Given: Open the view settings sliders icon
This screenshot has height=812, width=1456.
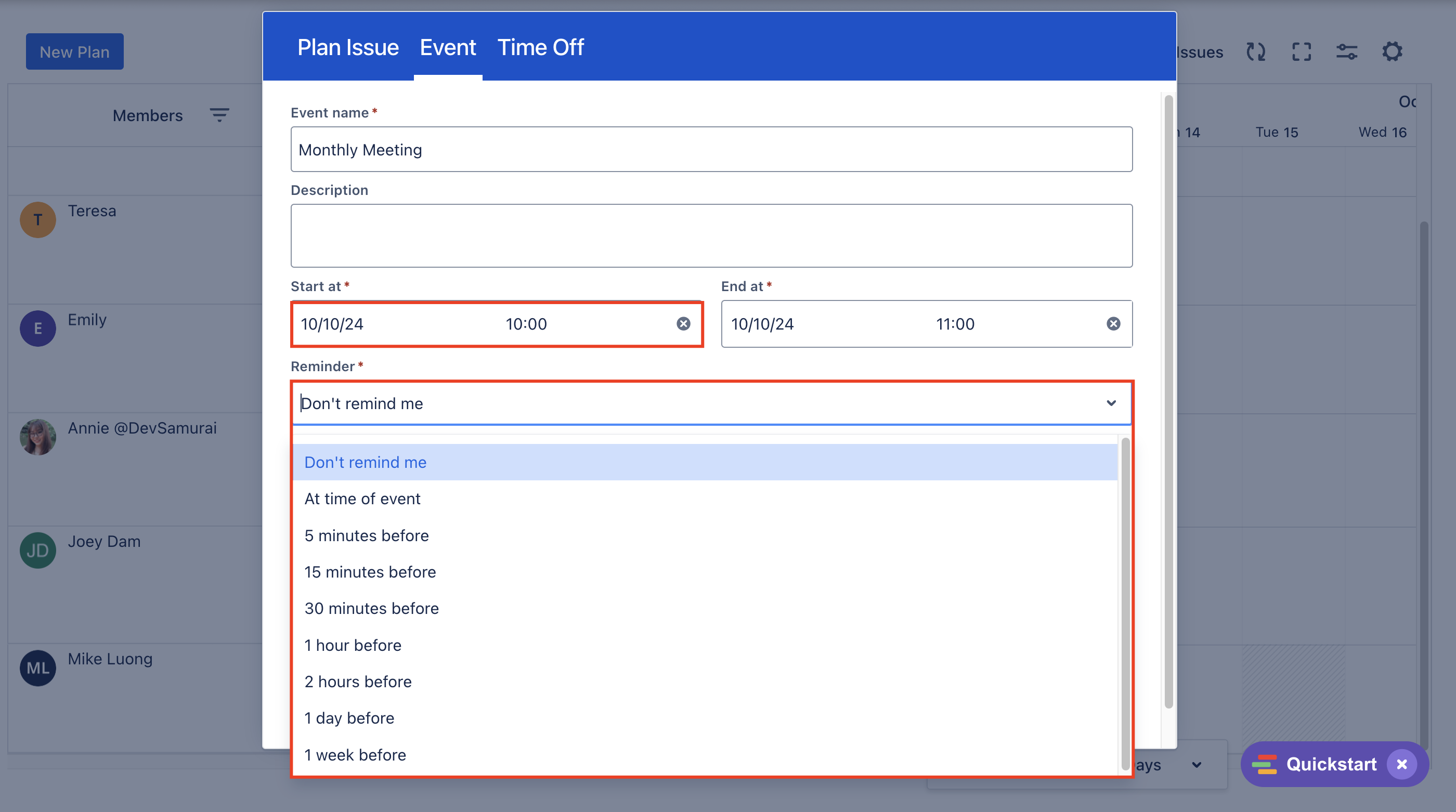Looking at the screenshot, I should point(1346,52).
